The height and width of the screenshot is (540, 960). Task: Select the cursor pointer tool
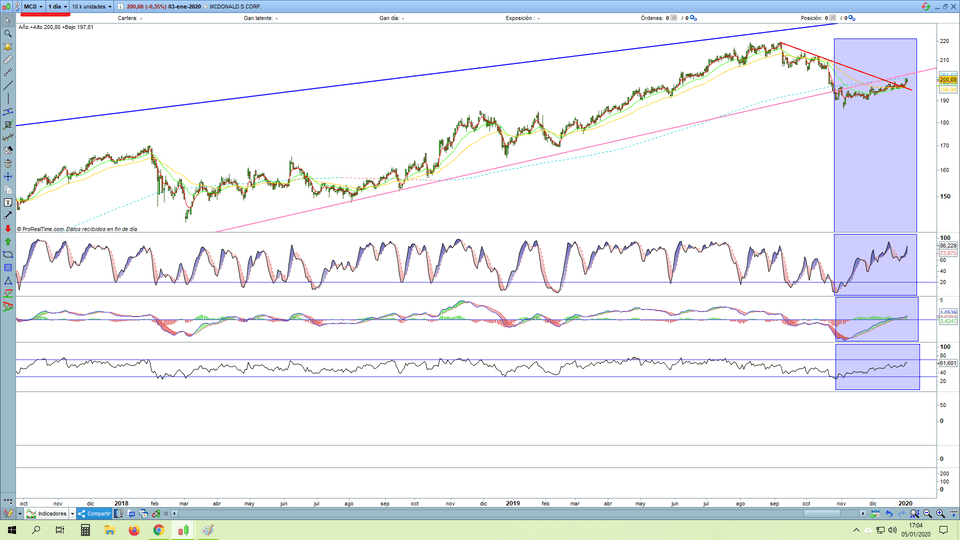click(7, 20)
